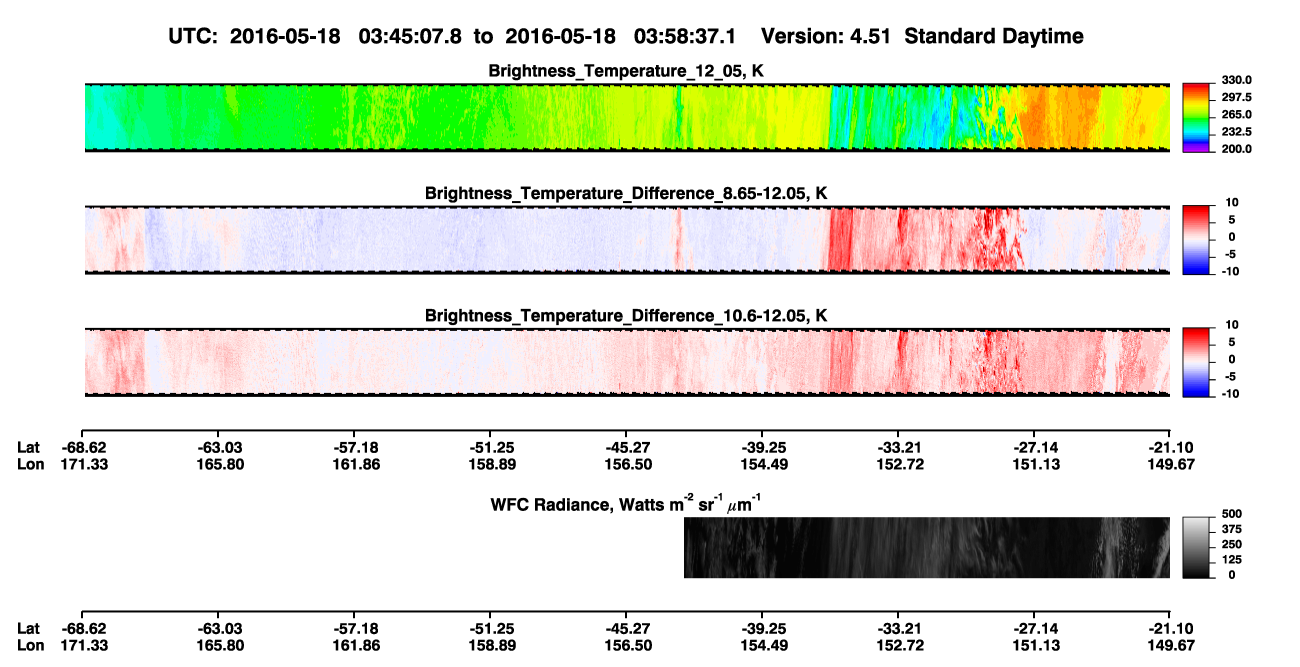Click the 330.0 colorbar label

pyautogui.click(x=1237, y=80)
